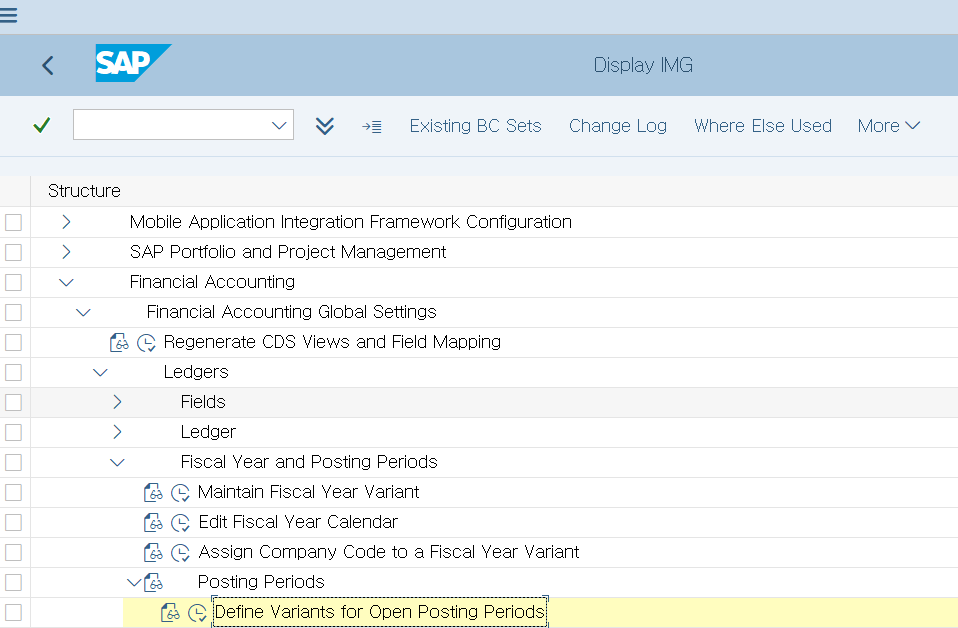This screenshot has height=628, width=958.
Task: Select Define Variants for Open Posting Periods
Action: (x=379, y=612)
